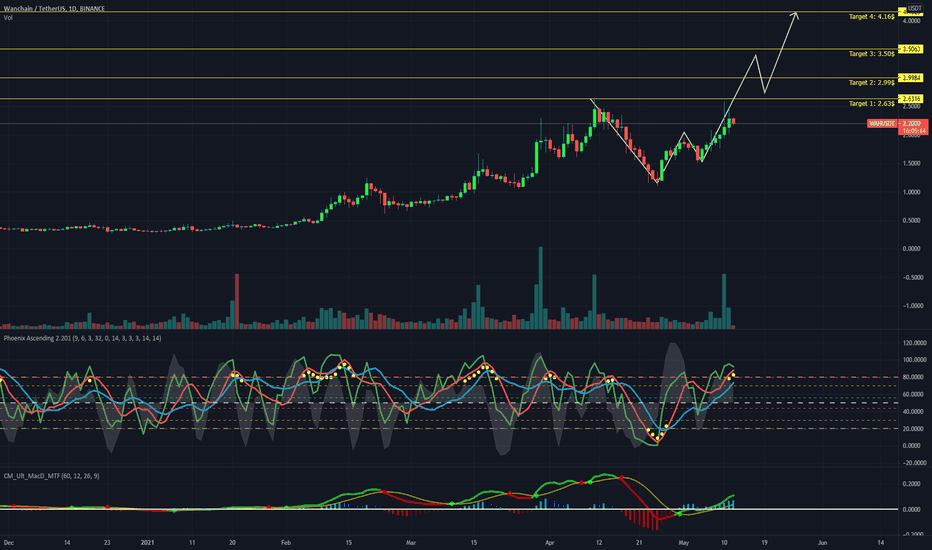Image resolution: width=932 pixels, height=550 pixels.
Task: Click the 1.5000 price axis value
Action: [x=911, y=164]
